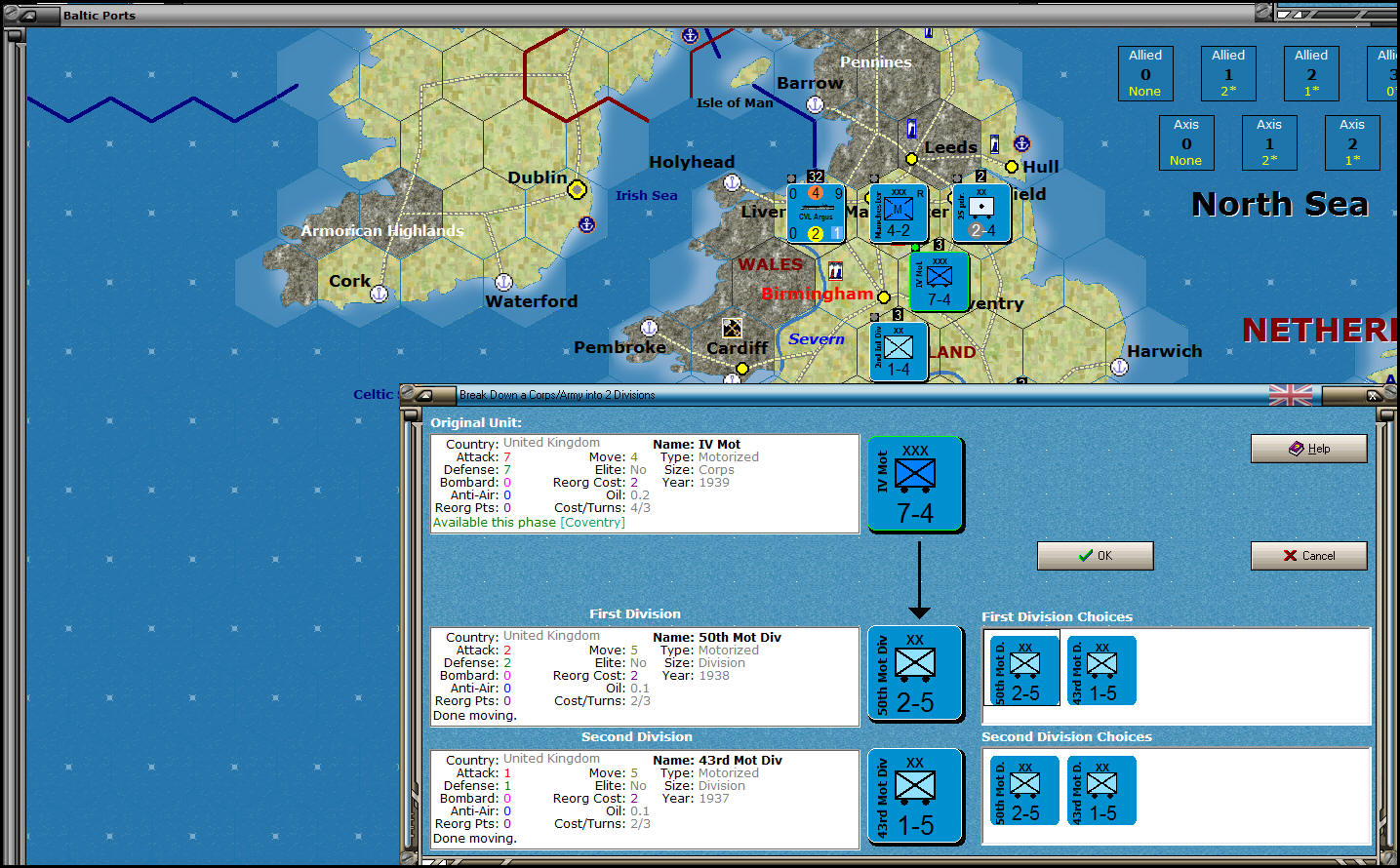Select the 2nd Inf Div 1-4 counter
This screenshot has width=1400, height=868.
(x=898, y=351)
